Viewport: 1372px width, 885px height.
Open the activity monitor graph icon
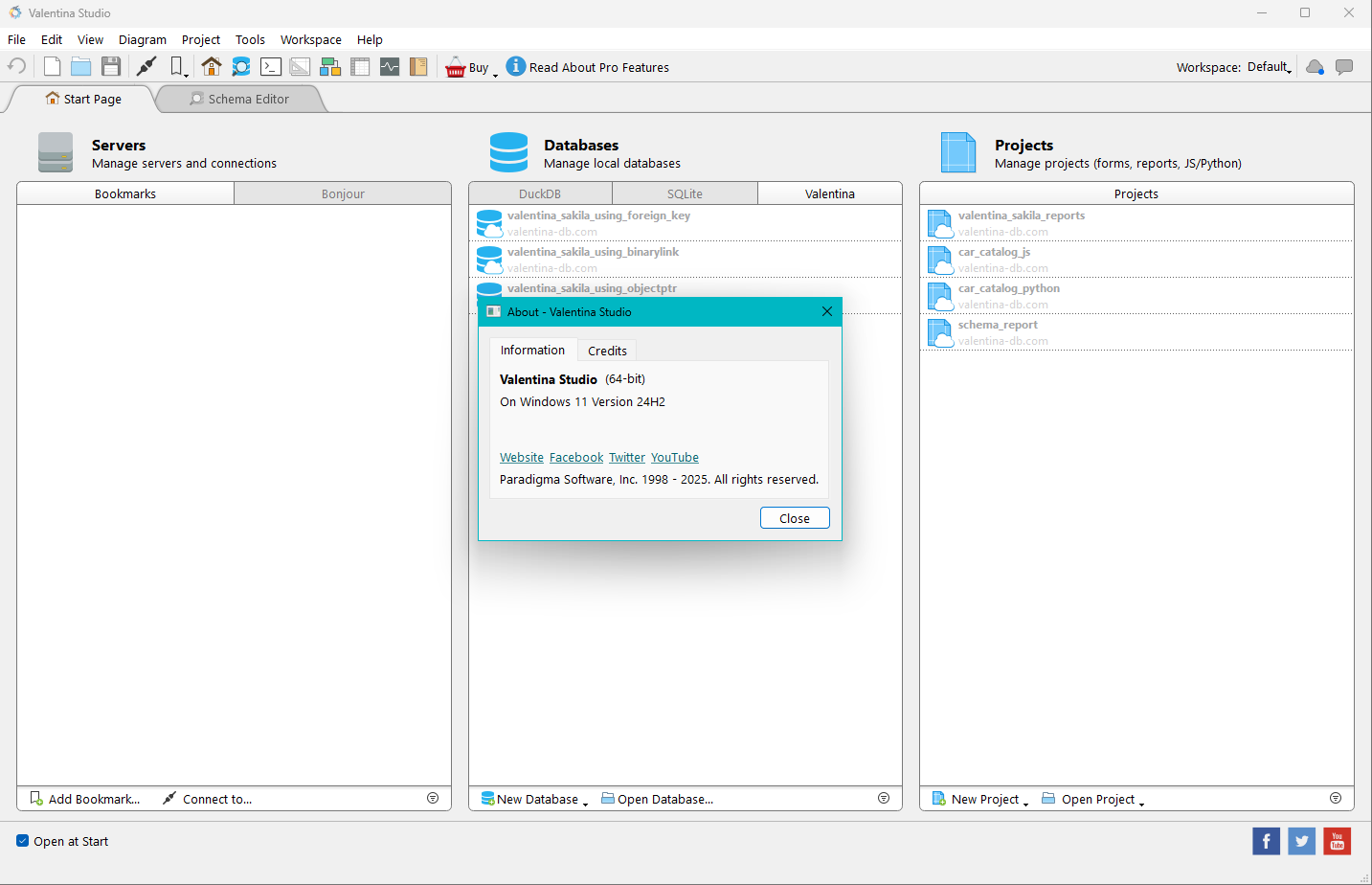pos(390,66)
